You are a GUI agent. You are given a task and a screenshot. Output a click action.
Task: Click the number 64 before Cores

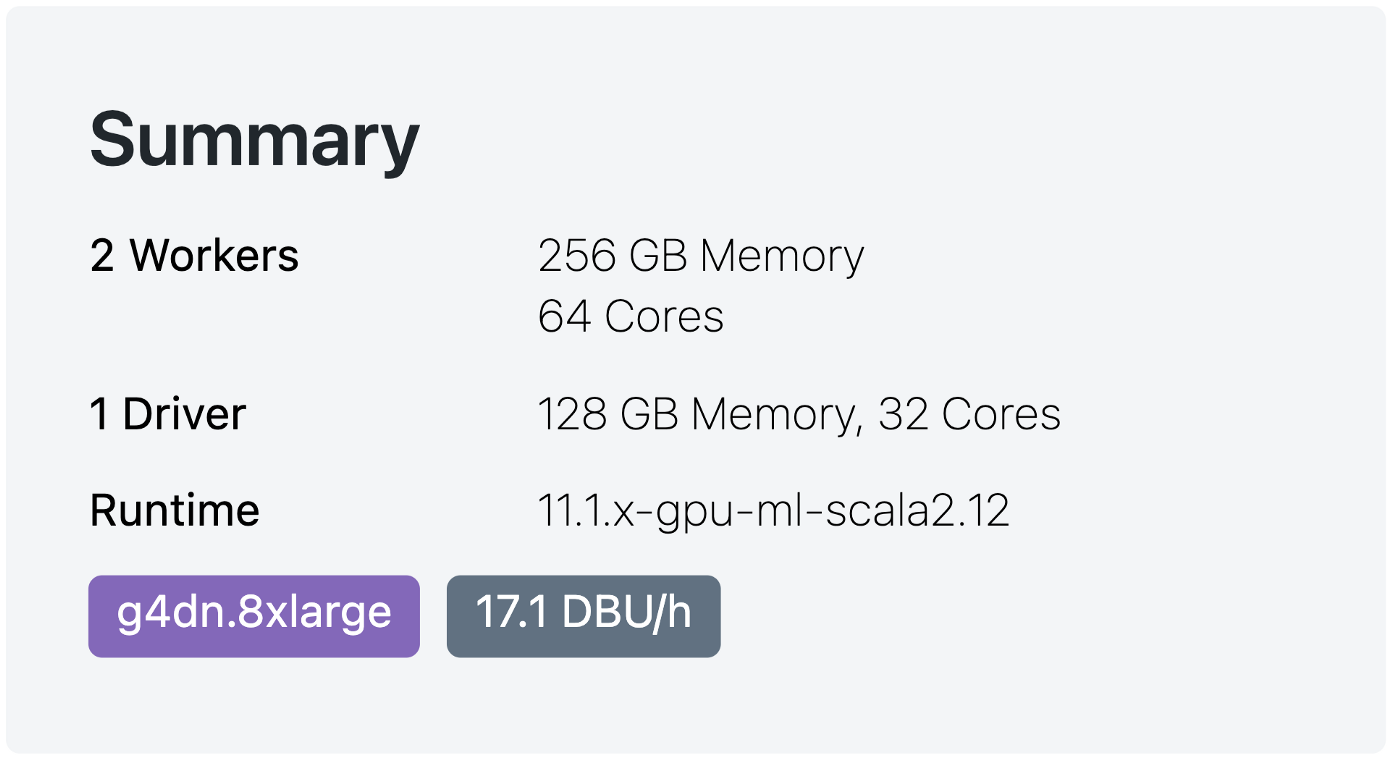click(x=564, y=316)
